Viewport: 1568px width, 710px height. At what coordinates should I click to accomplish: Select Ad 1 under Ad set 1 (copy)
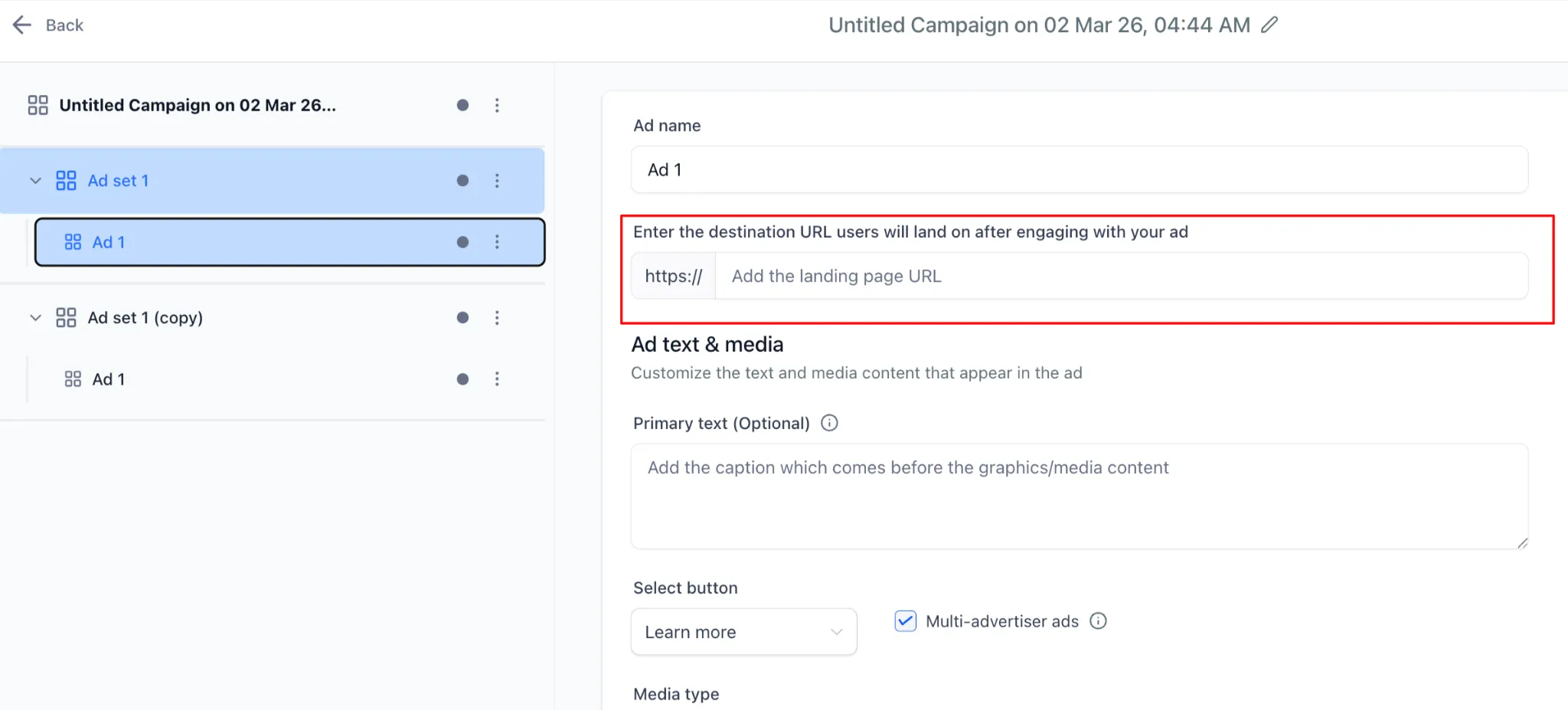coord(108,378)
